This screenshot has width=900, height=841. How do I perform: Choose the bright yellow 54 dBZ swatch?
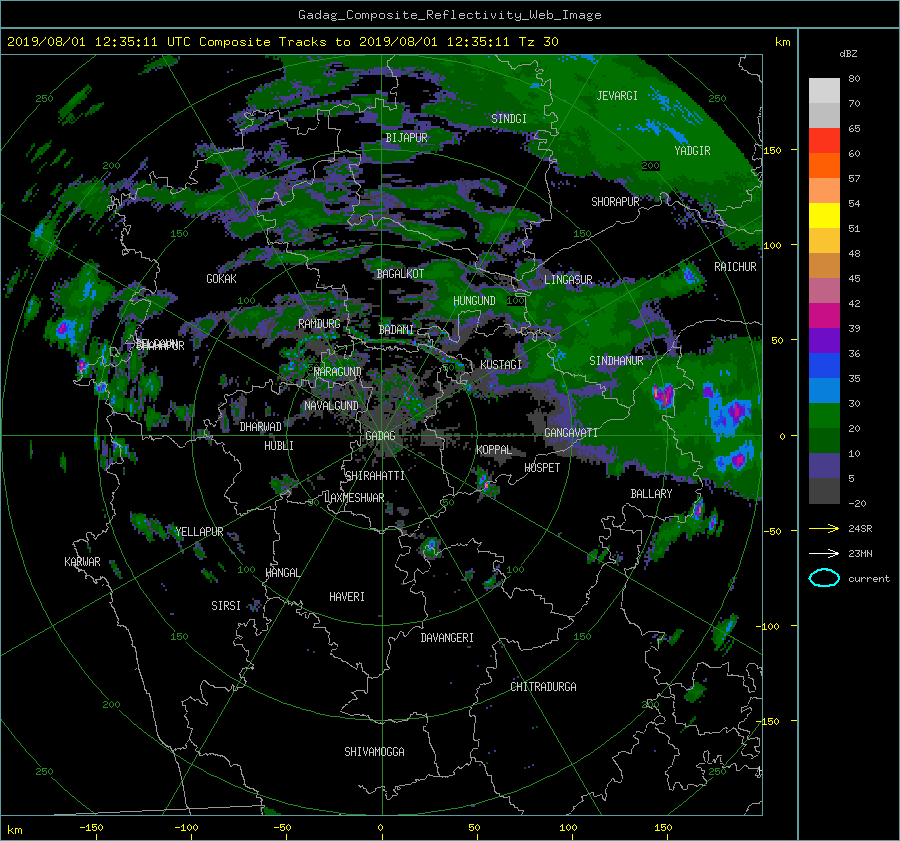[824, 215]
